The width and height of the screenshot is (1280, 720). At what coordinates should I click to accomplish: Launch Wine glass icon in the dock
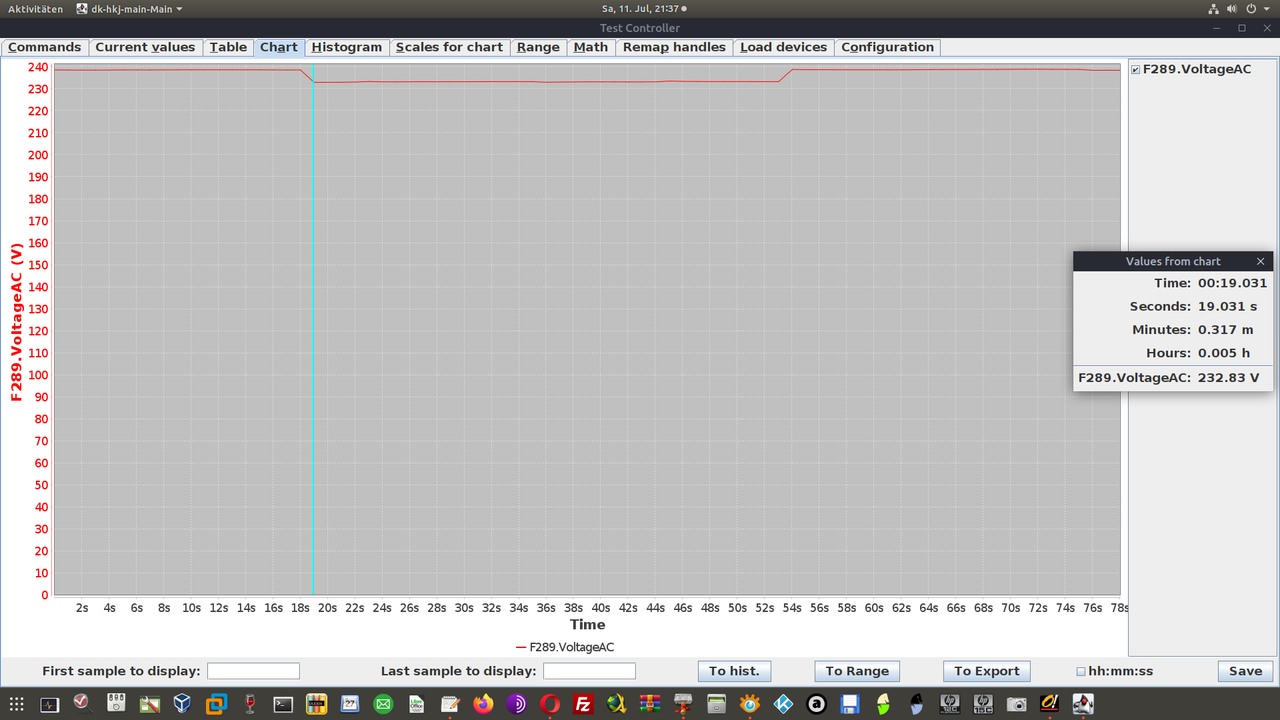point(249,705)
